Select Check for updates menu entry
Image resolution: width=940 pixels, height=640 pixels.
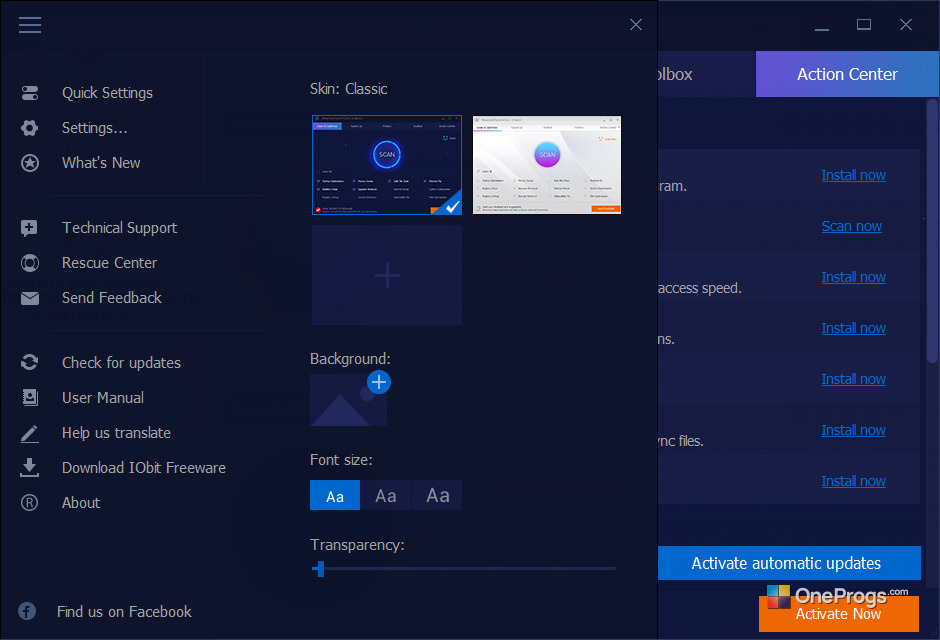pyautogui.click(x=121, y=363)
